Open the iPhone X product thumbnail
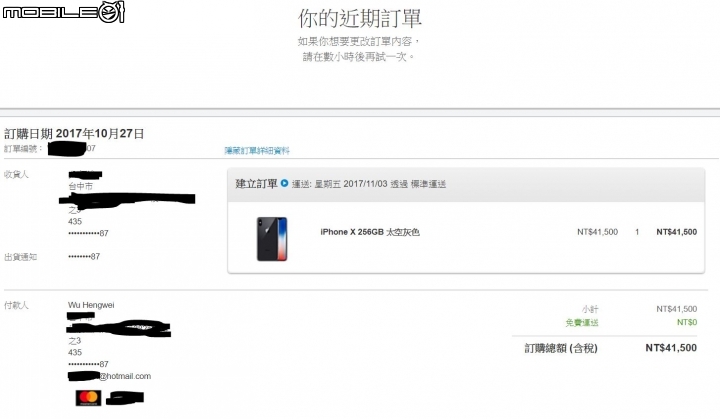Viewport: 720px width, 419px height. (272, 239)
